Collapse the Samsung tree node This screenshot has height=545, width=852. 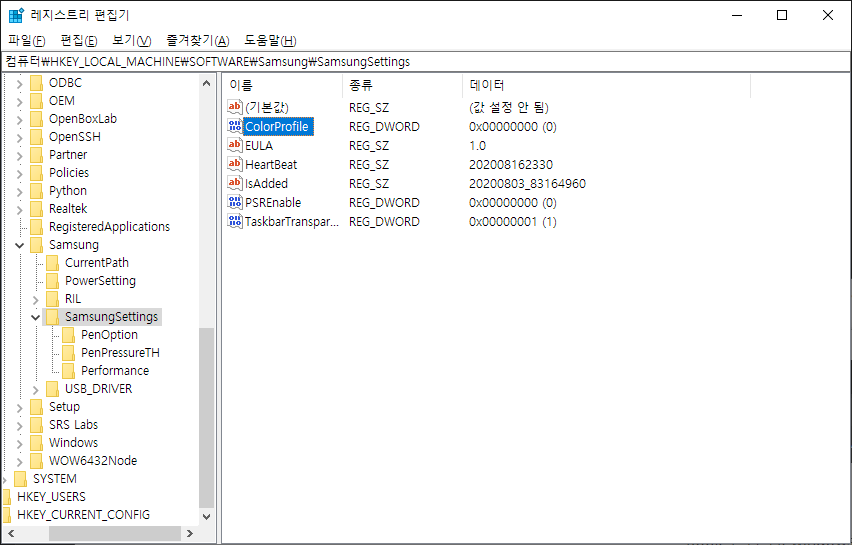pyautogui.click(x=20, y=245)
